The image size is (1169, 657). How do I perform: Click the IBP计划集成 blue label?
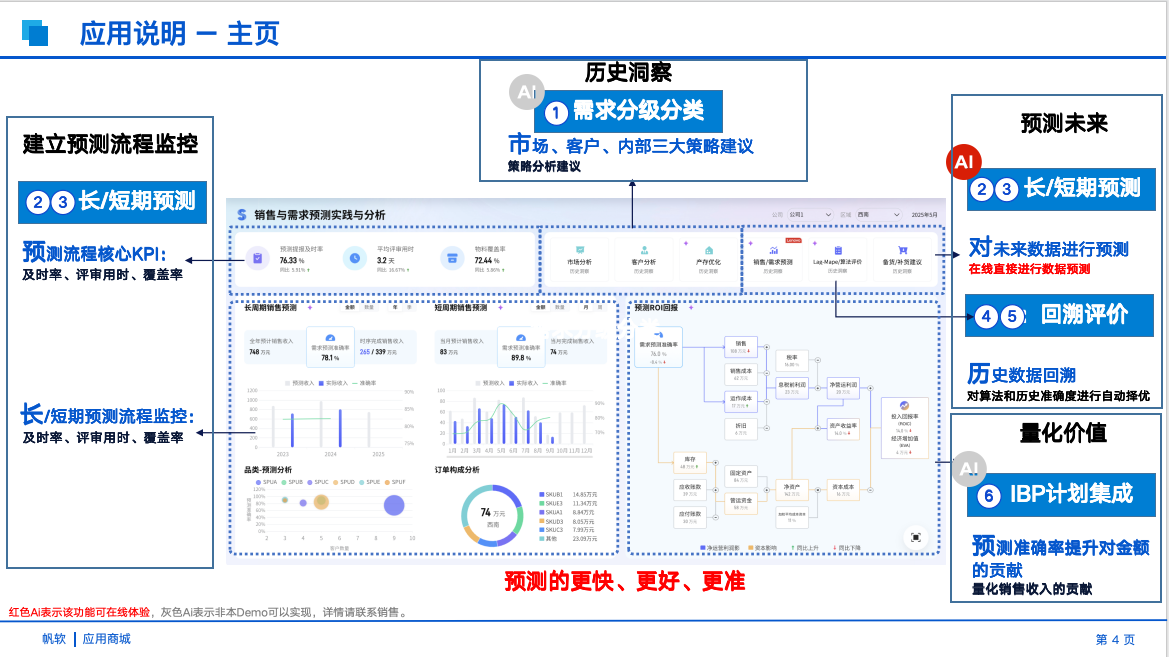pyautogui.click(x=1056, y=493)
